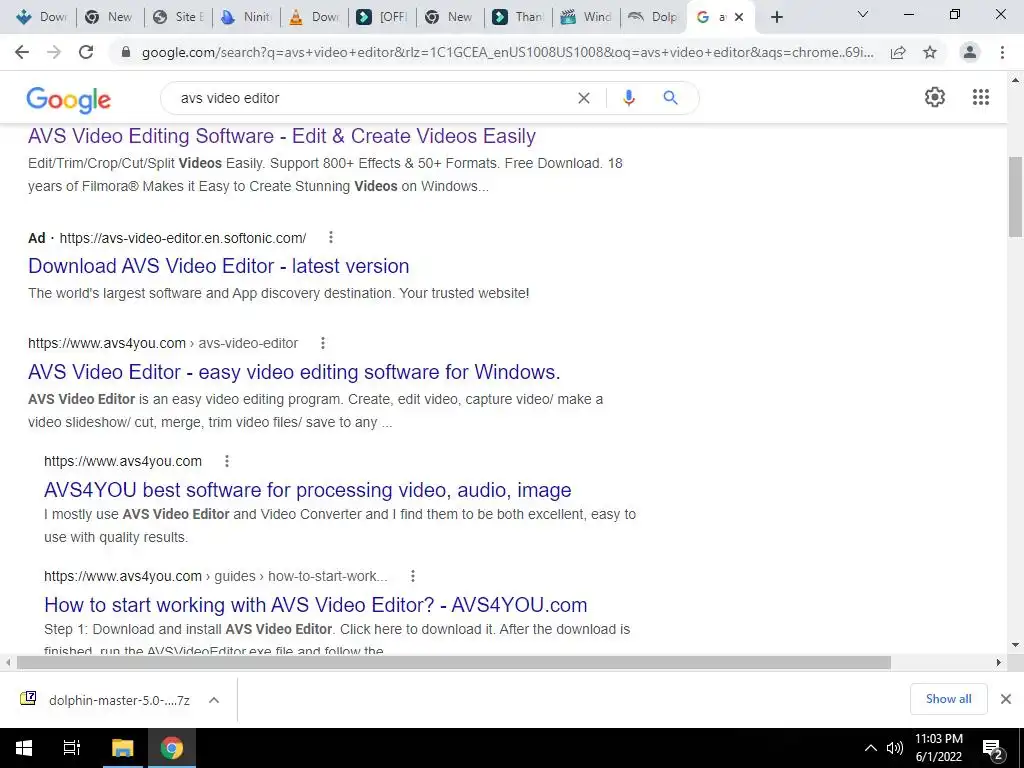
Task: Click the scroll right arrow
Action: point(999,662)
